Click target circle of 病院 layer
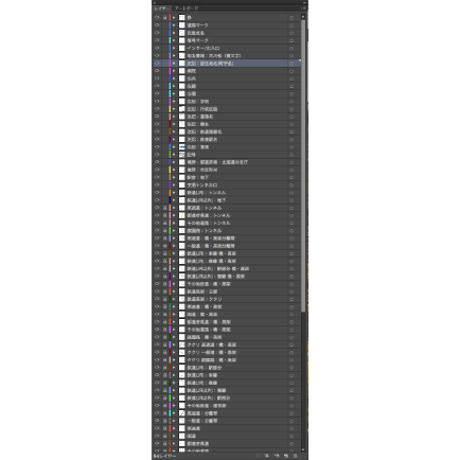This screenshot has width=460, height=460. 291,71
